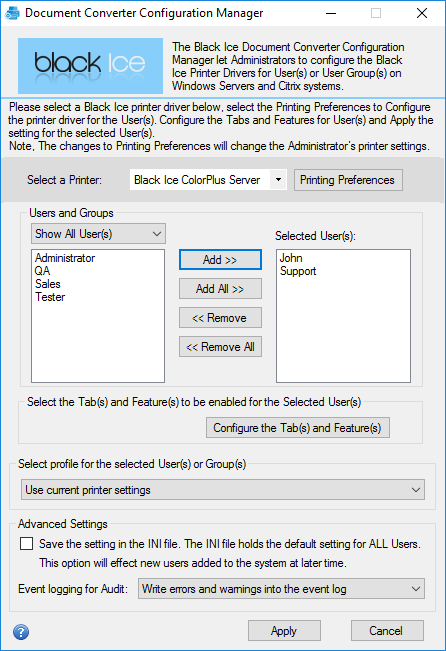Click the blue help question mark icon
The width and height of the screenshot is (446, 651).
[21, 632]
